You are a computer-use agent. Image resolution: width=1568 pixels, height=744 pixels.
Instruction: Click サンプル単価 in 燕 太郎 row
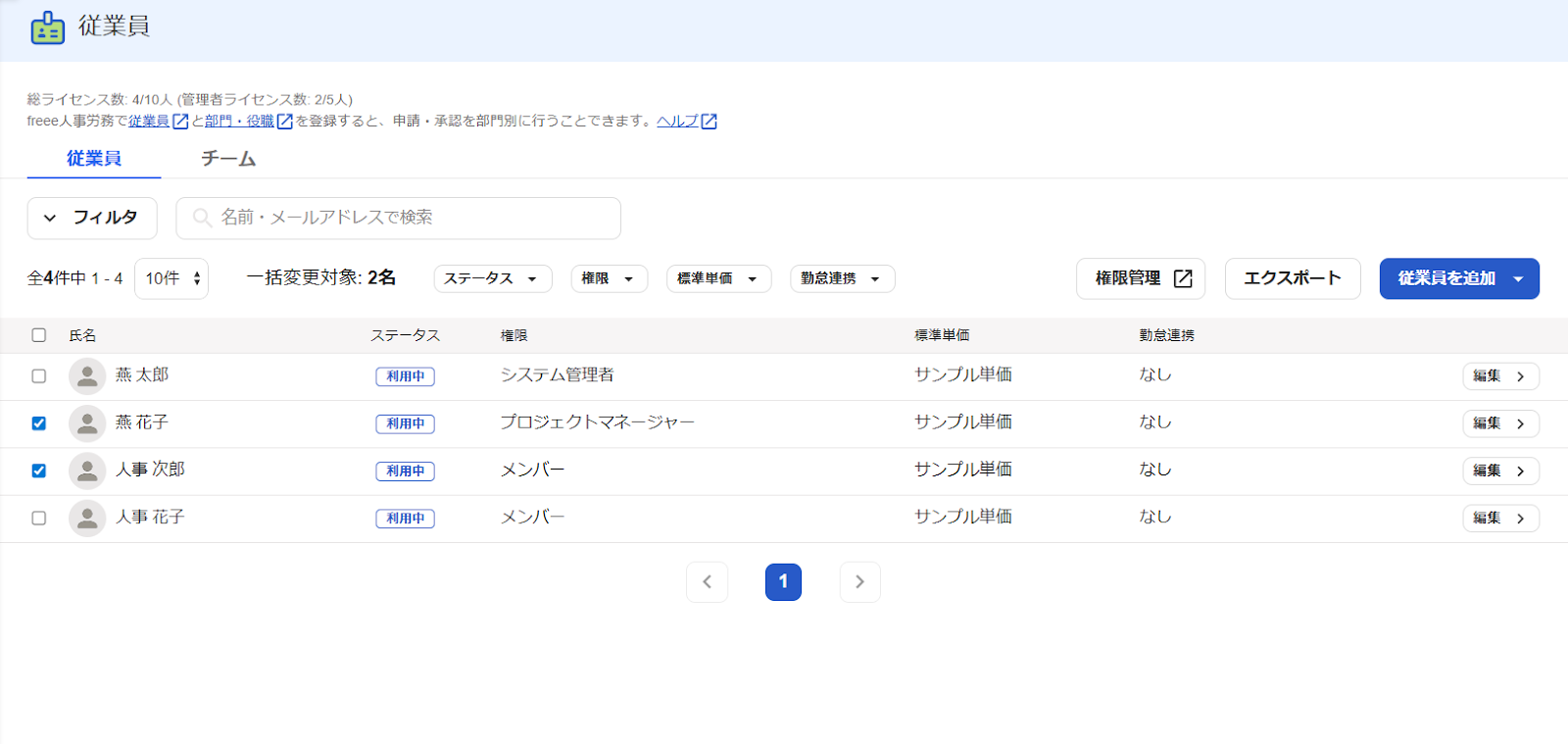[962, 375]
